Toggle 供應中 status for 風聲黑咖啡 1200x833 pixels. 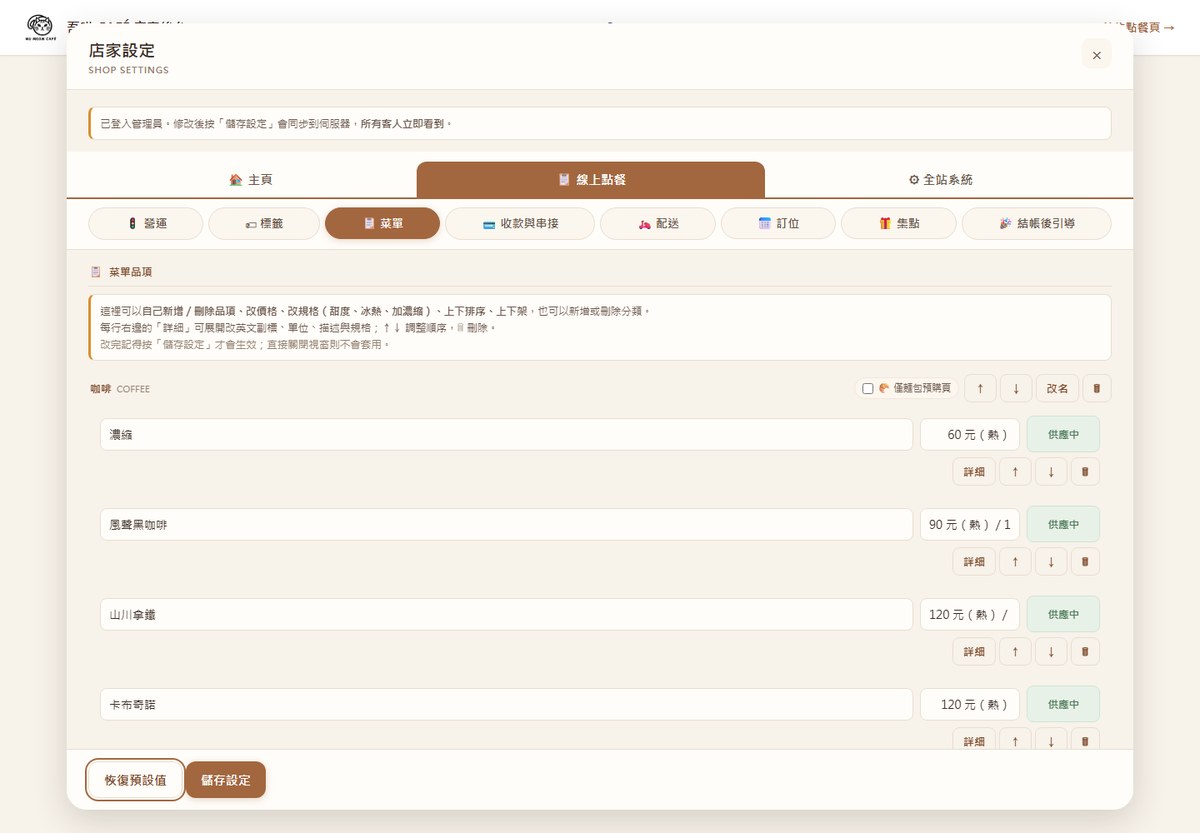[1063, 525]
